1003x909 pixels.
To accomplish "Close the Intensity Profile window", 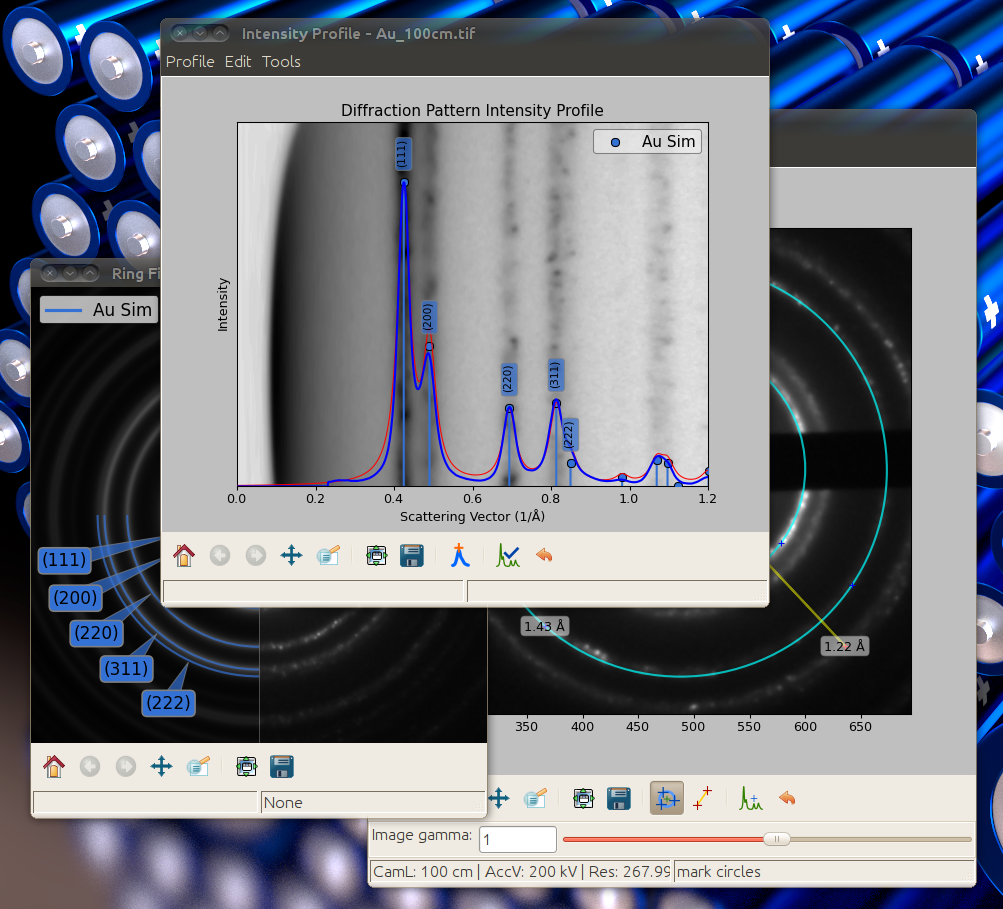I will tap(180, 33).
